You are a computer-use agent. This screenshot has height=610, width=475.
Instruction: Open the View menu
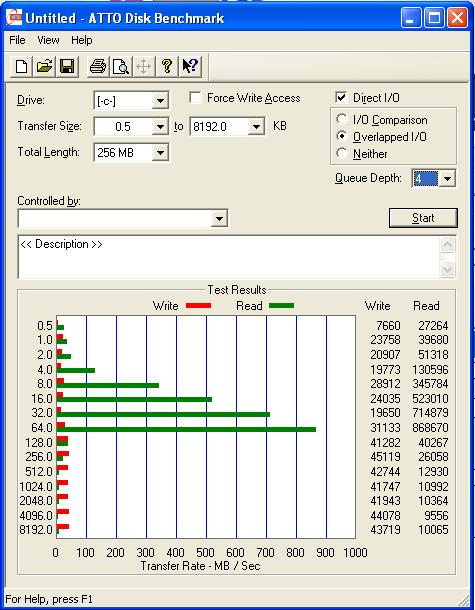click(48, 40)
